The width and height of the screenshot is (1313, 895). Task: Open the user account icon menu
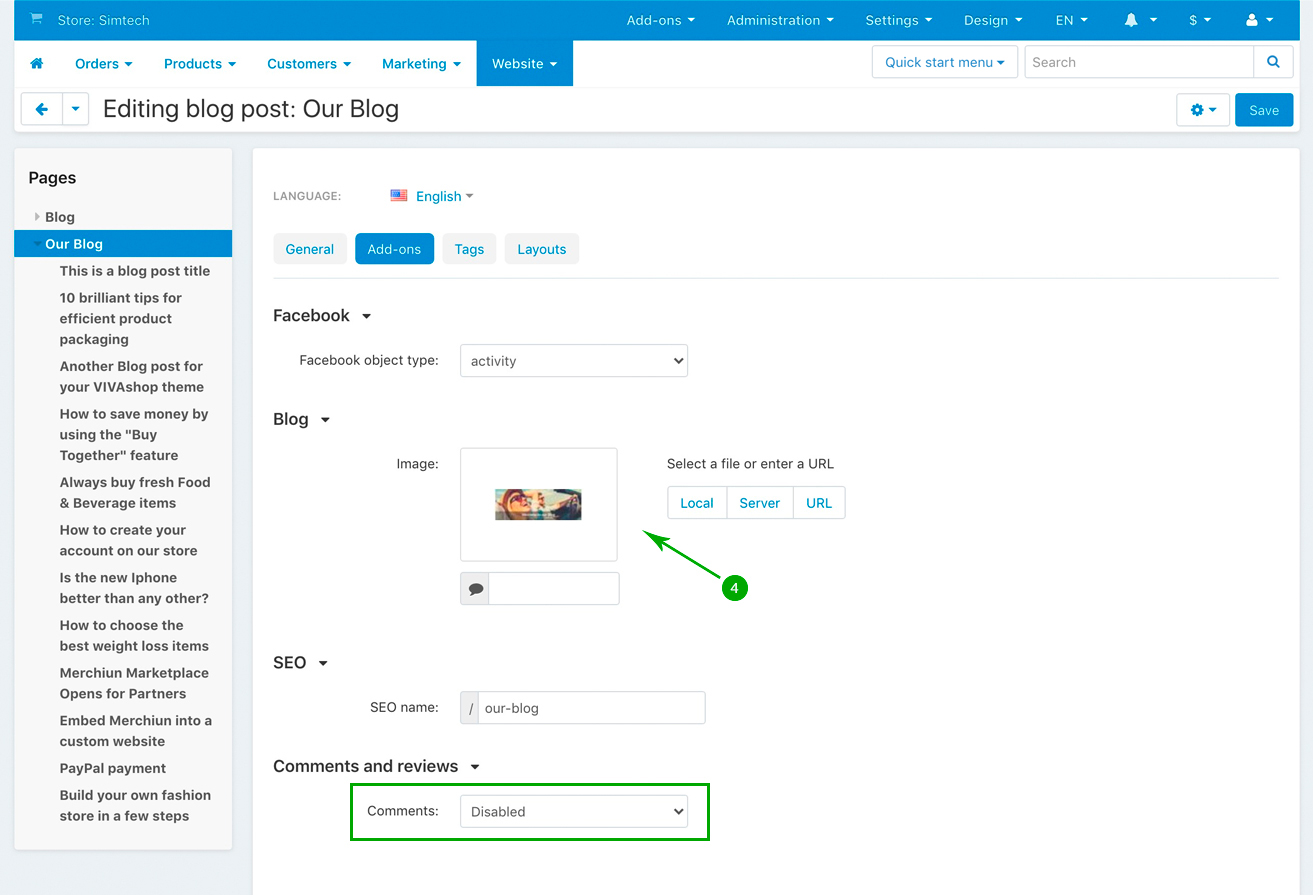pyautogui.click(x=1259, y=20)
